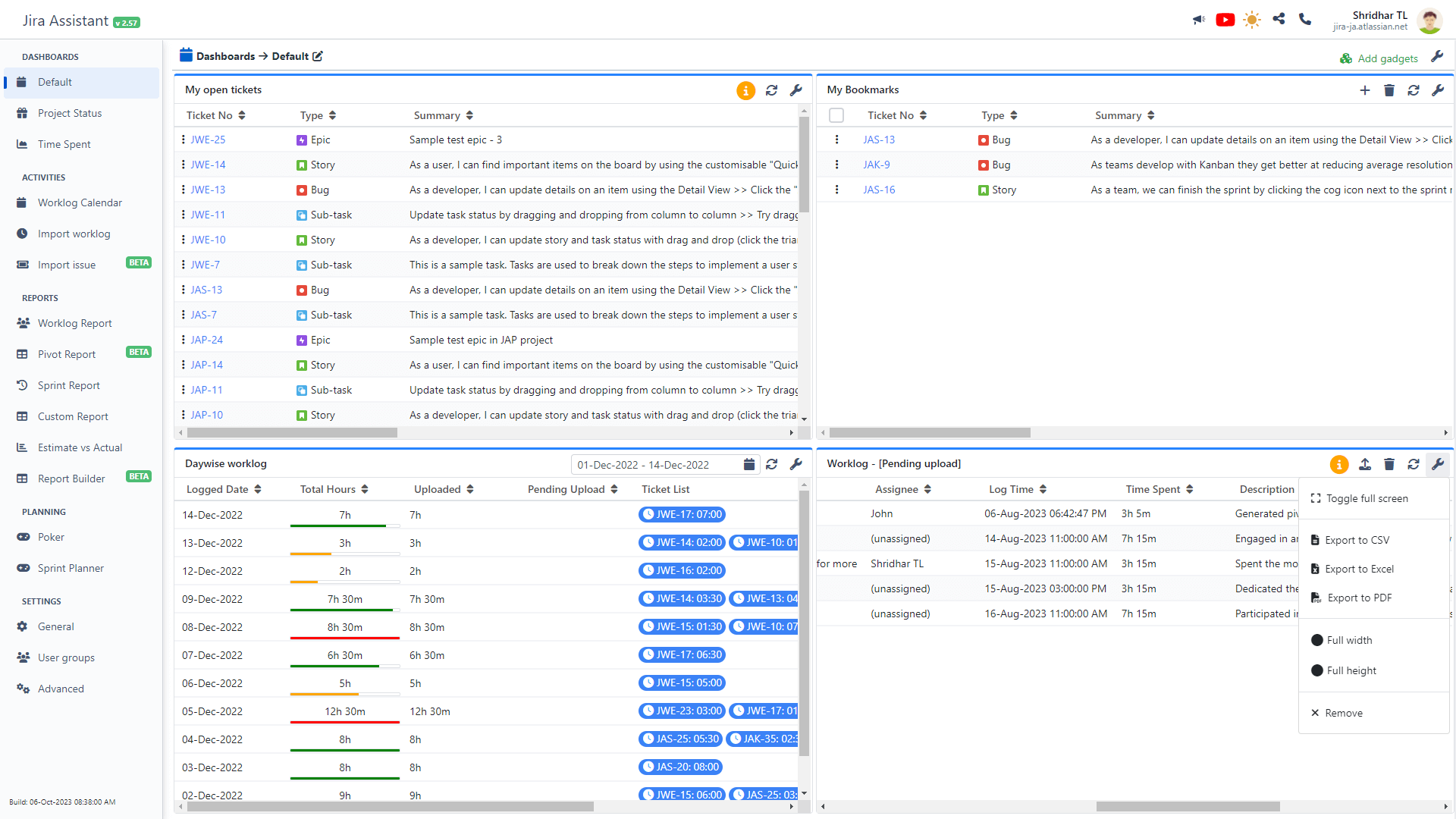Open the YouTube channel icon

pos(1225,20)
